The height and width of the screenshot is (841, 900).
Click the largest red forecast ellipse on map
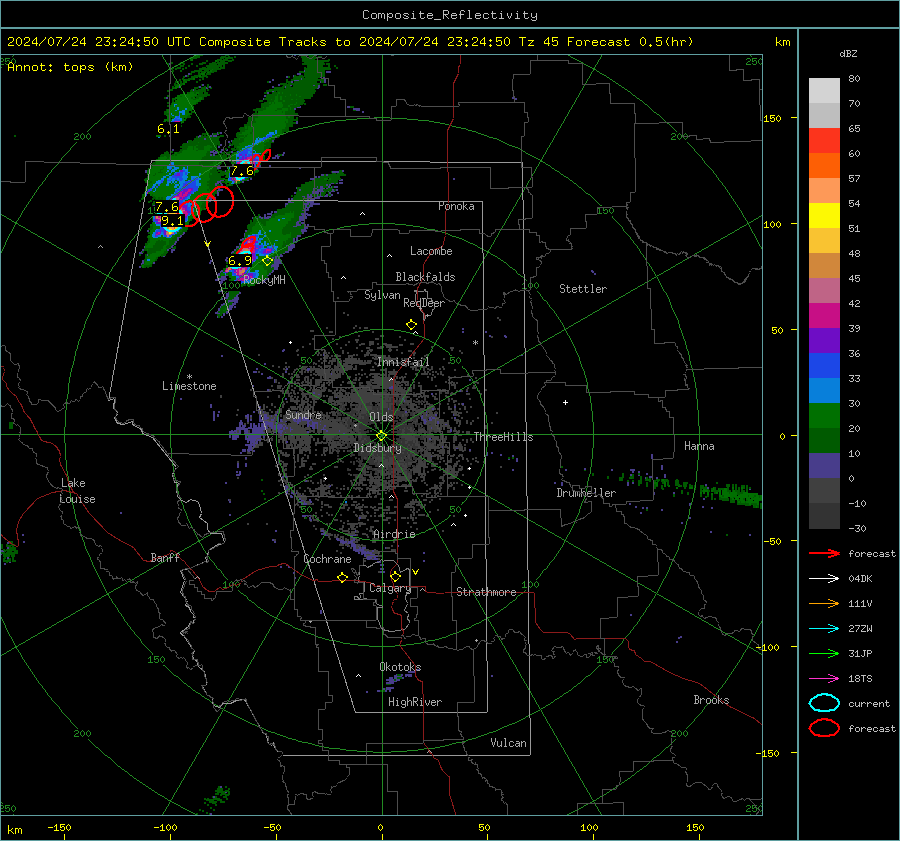coord(220,201)
